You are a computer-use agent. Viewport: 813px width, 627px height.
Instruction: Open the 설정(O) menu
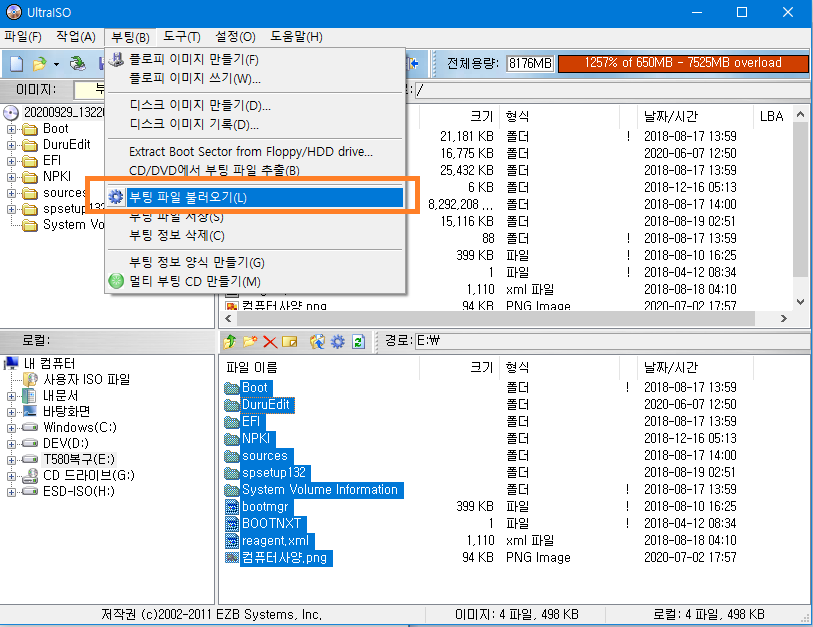click(x=235, y=37)
